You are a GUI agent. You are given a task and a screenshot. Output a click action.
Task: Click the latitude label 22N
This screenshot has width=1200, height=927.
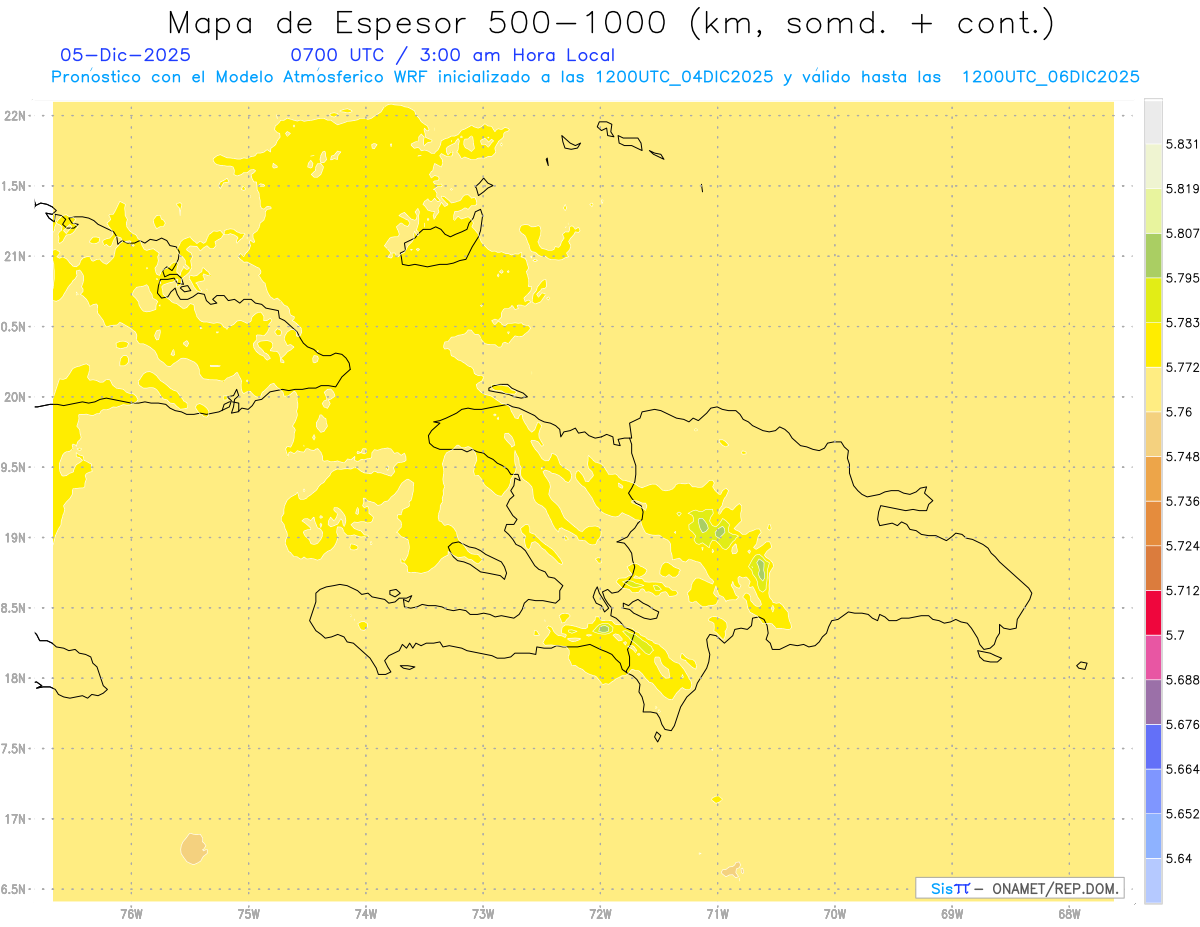click(17, 116)
